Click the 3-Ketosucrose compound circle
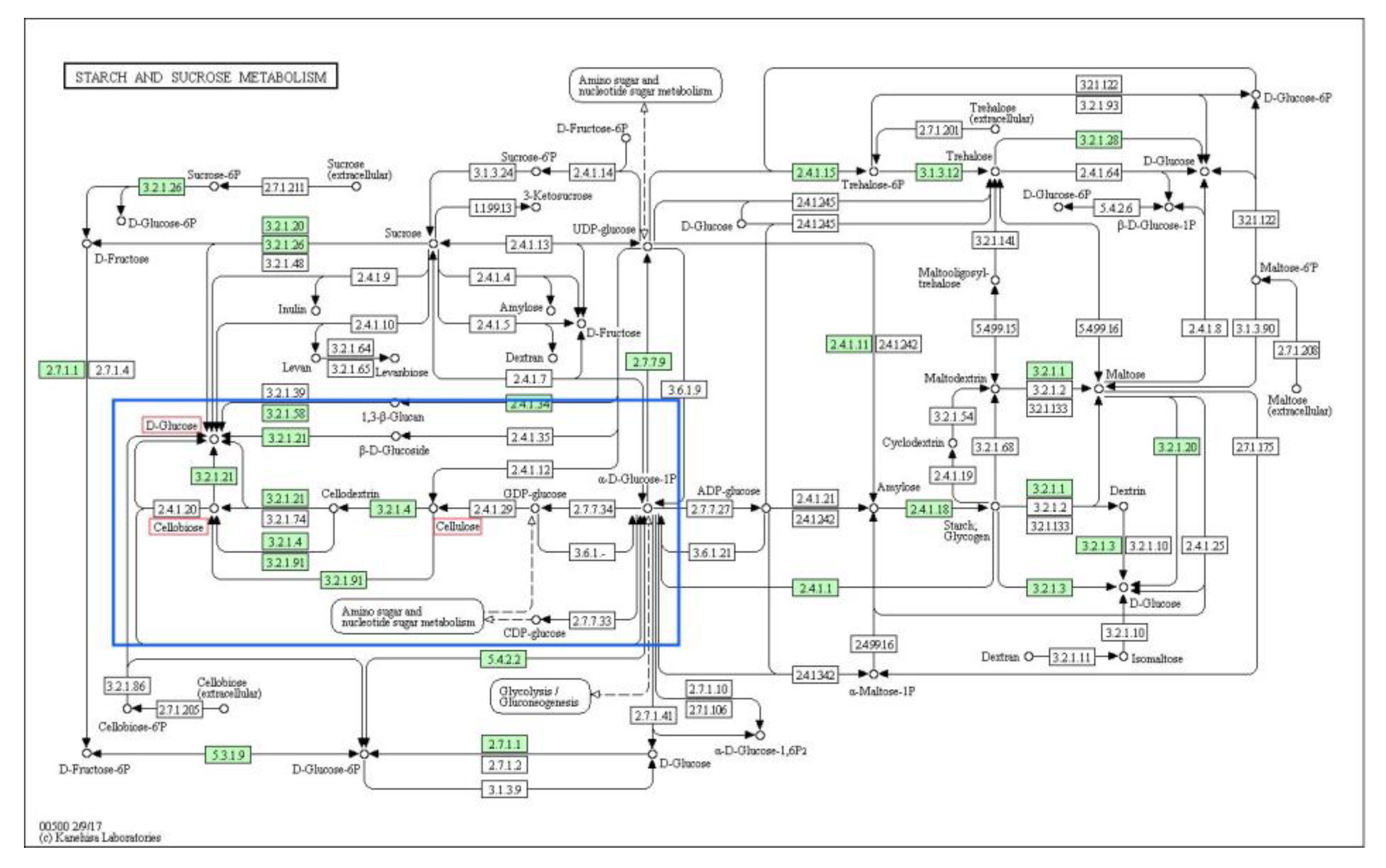Viewport: 1386px width, 868px height. coord(535,207)
